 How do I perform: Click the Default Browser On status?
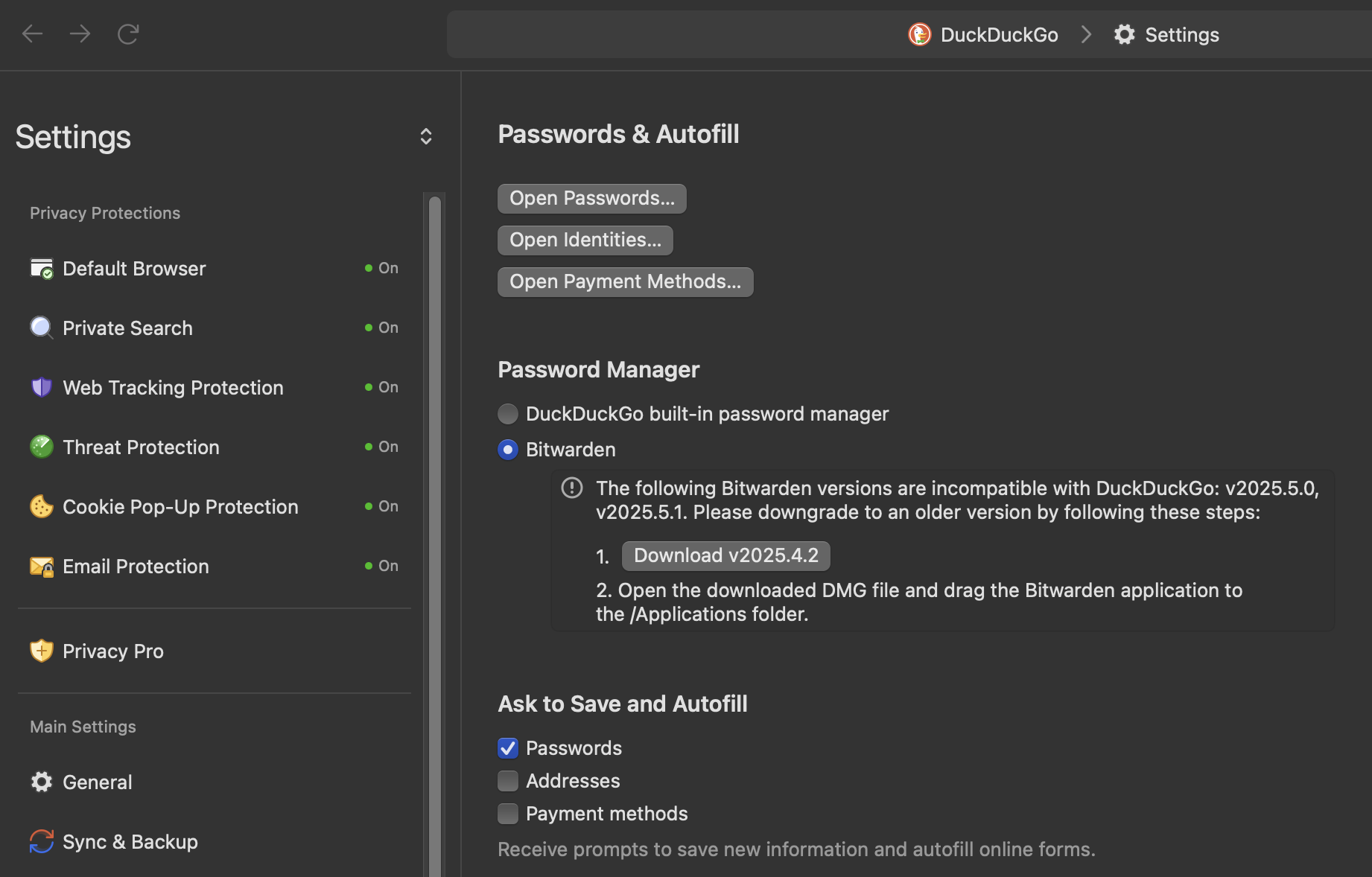point(381,268)
